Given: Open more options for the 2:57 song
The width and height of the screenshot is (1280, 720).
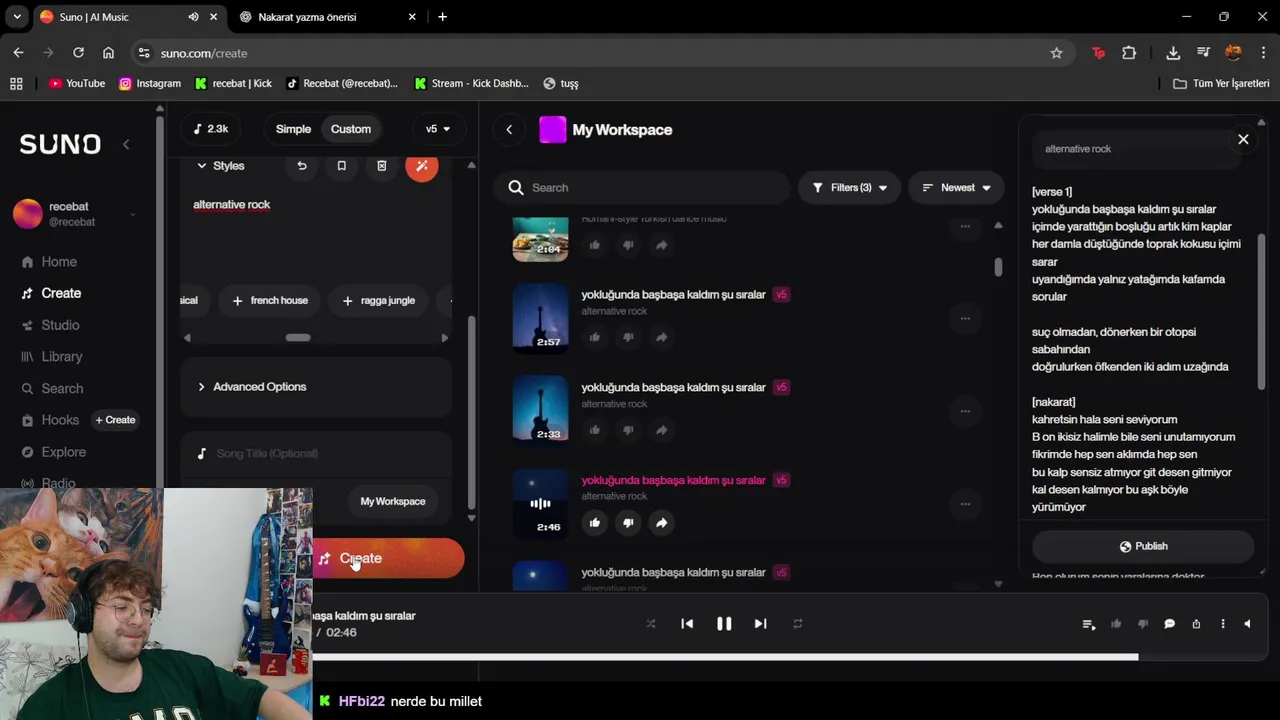Looking at the screenshot, I should point(965,318).
